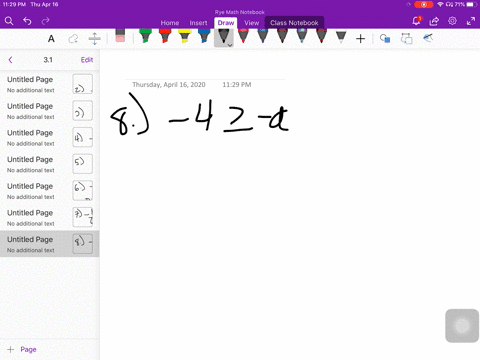Tap the battery indicator in the status bar
The image size is (480, 360).
coord(470,5)
